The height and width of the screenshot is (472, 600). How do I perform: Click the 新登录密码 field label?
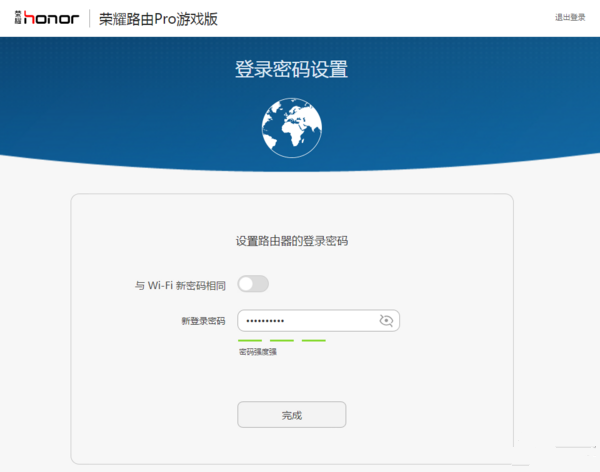(202, 321)
